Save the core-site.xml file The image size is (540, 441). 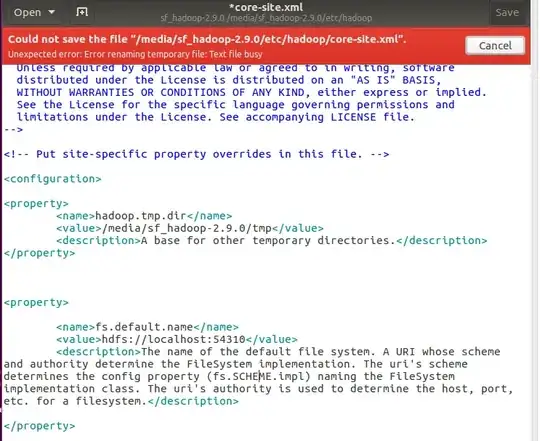(x=507, y=12)
